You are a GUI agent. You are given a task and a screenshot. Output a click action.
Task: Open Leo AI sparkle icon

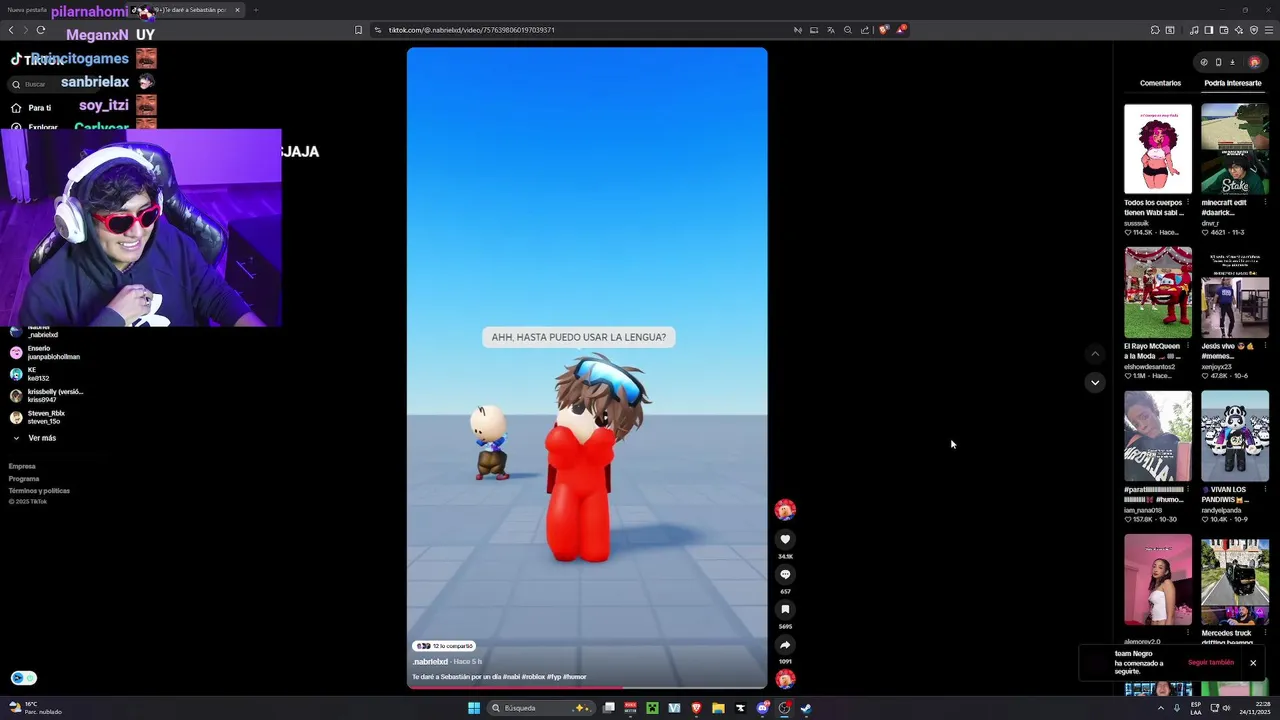[1239, 30]
